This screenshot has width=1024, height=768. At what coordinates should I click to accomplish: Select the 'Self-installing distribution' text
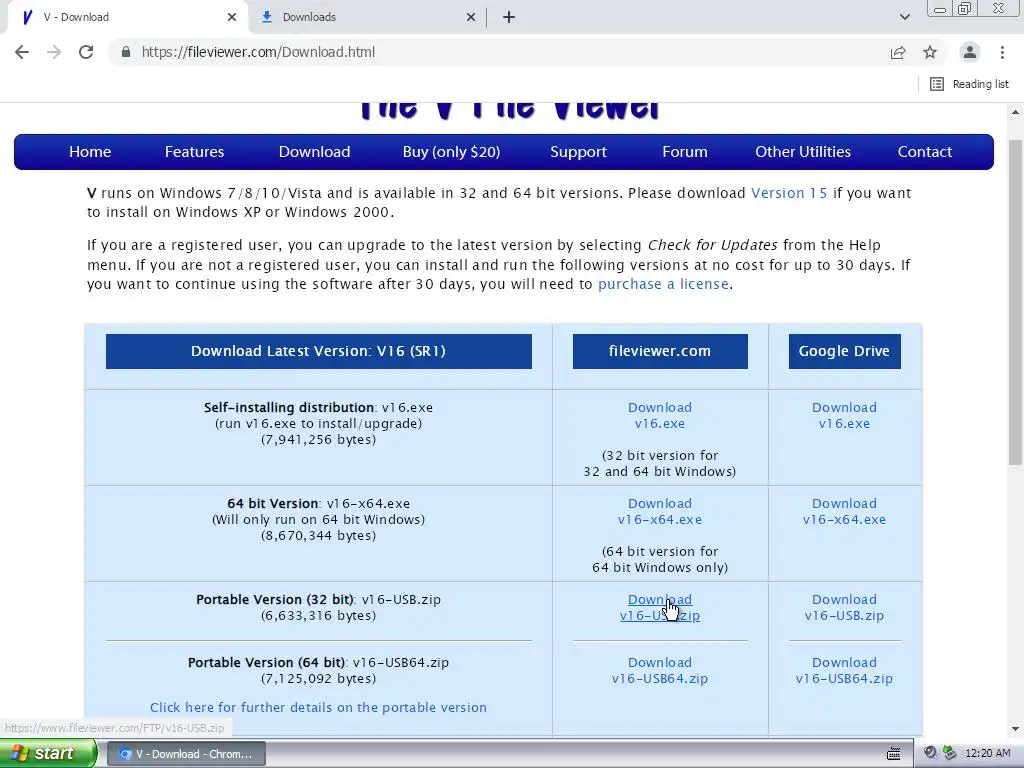pyautogui.click(x=289, y=408)
